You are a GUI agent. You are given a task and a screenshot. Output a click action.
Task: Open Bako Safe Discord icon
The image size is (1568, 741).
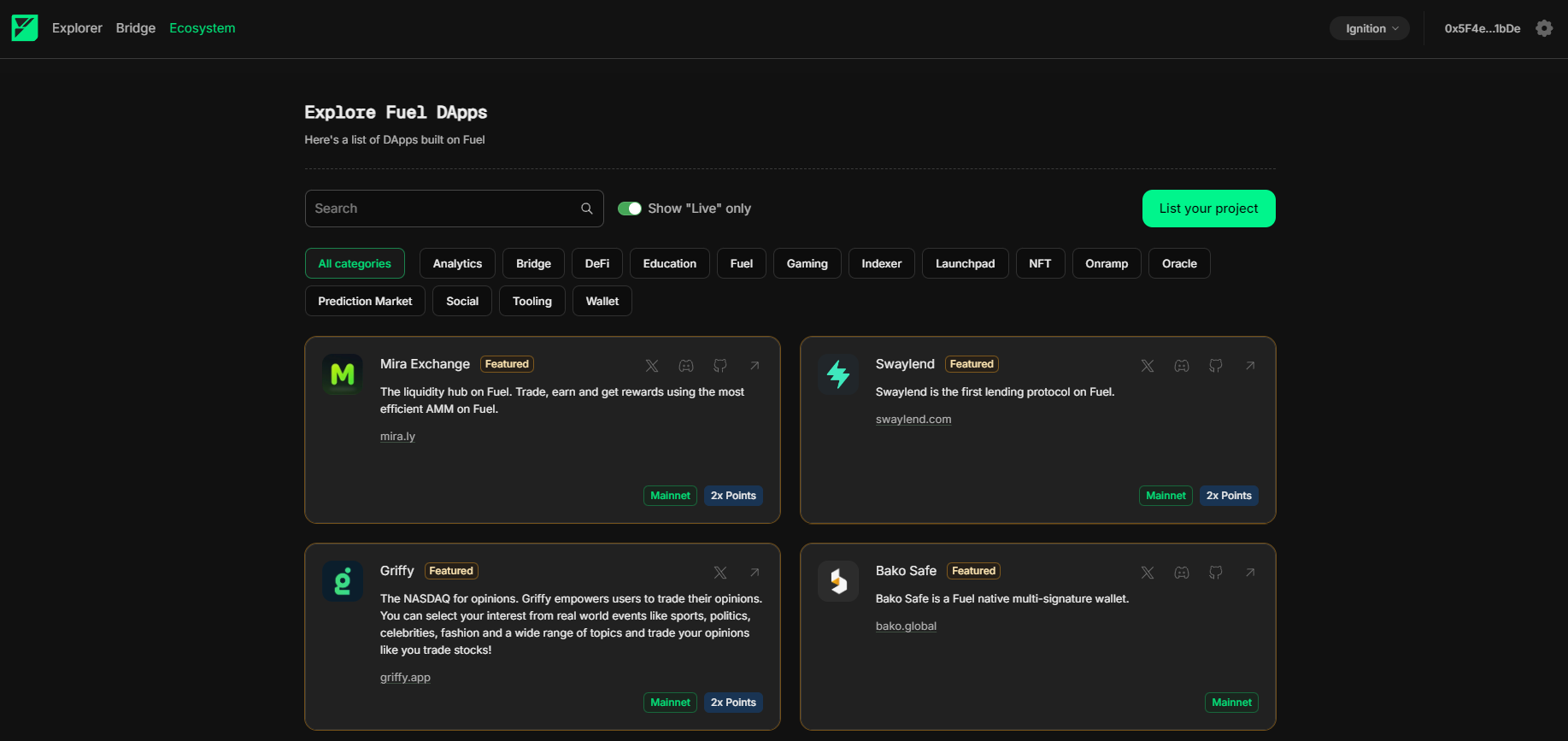click(1182, 573)
